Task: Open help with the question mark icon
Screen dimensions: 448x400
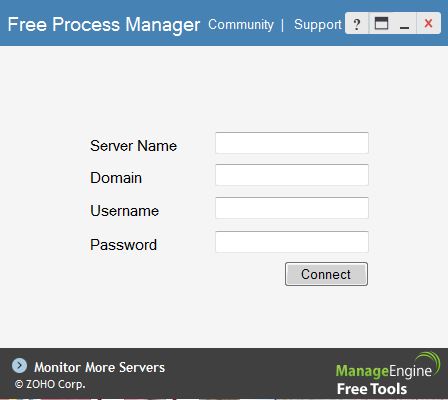Action: tap(357, 24)
